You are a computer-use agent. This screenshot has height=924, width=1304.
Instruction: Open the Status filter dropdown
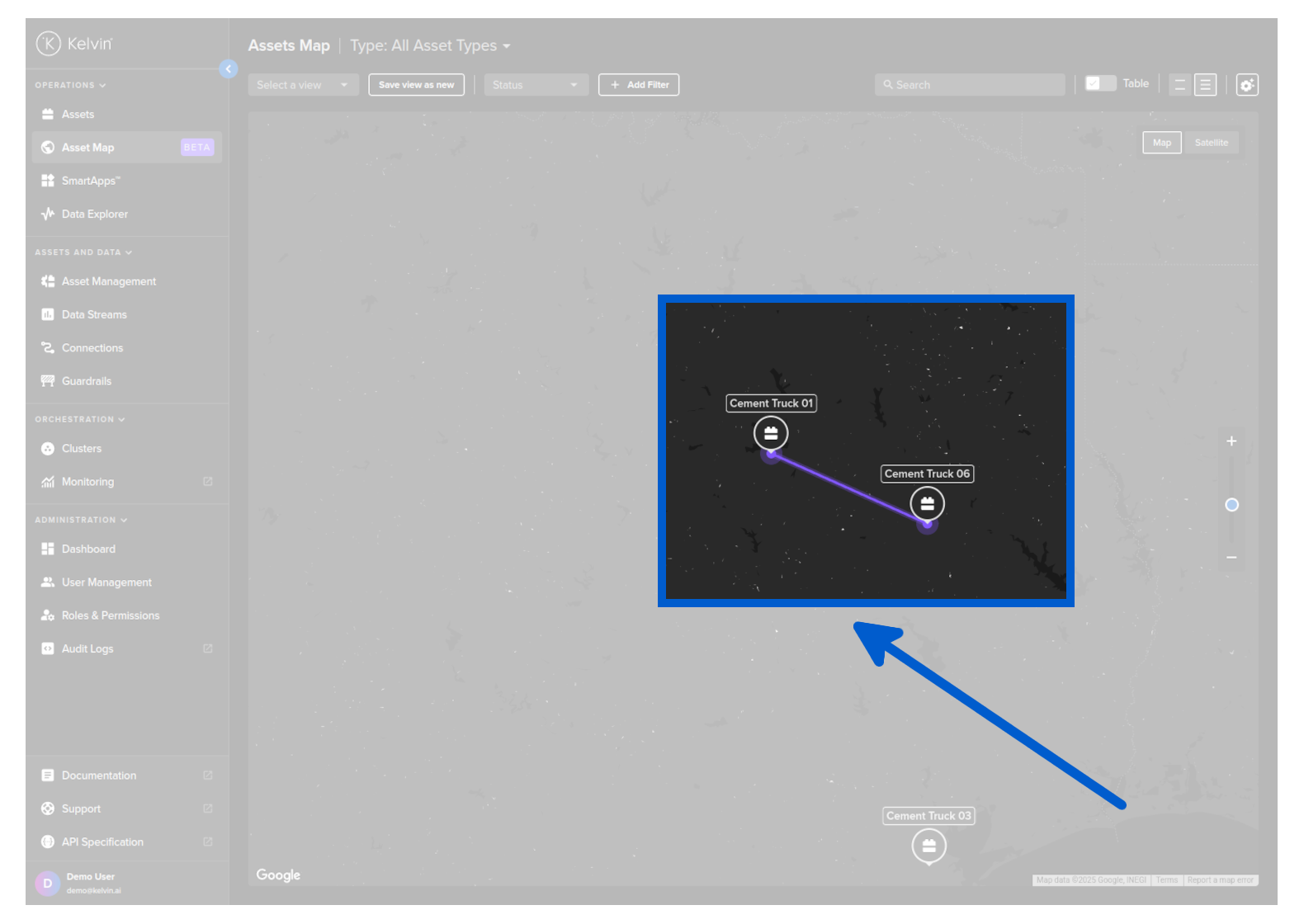click(x=536, y=85)
